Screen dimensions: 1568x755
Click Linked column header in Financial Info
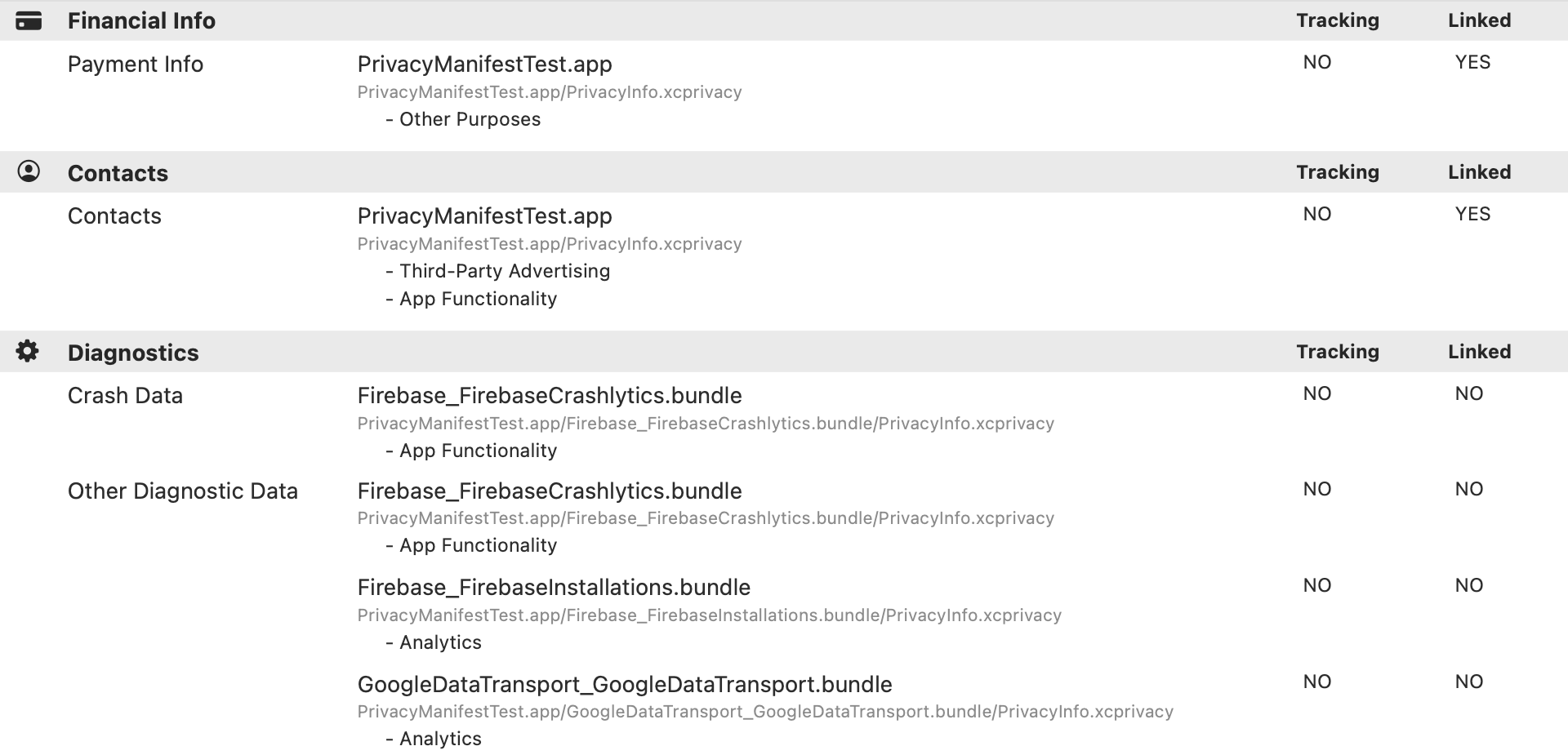(1479, 20)
